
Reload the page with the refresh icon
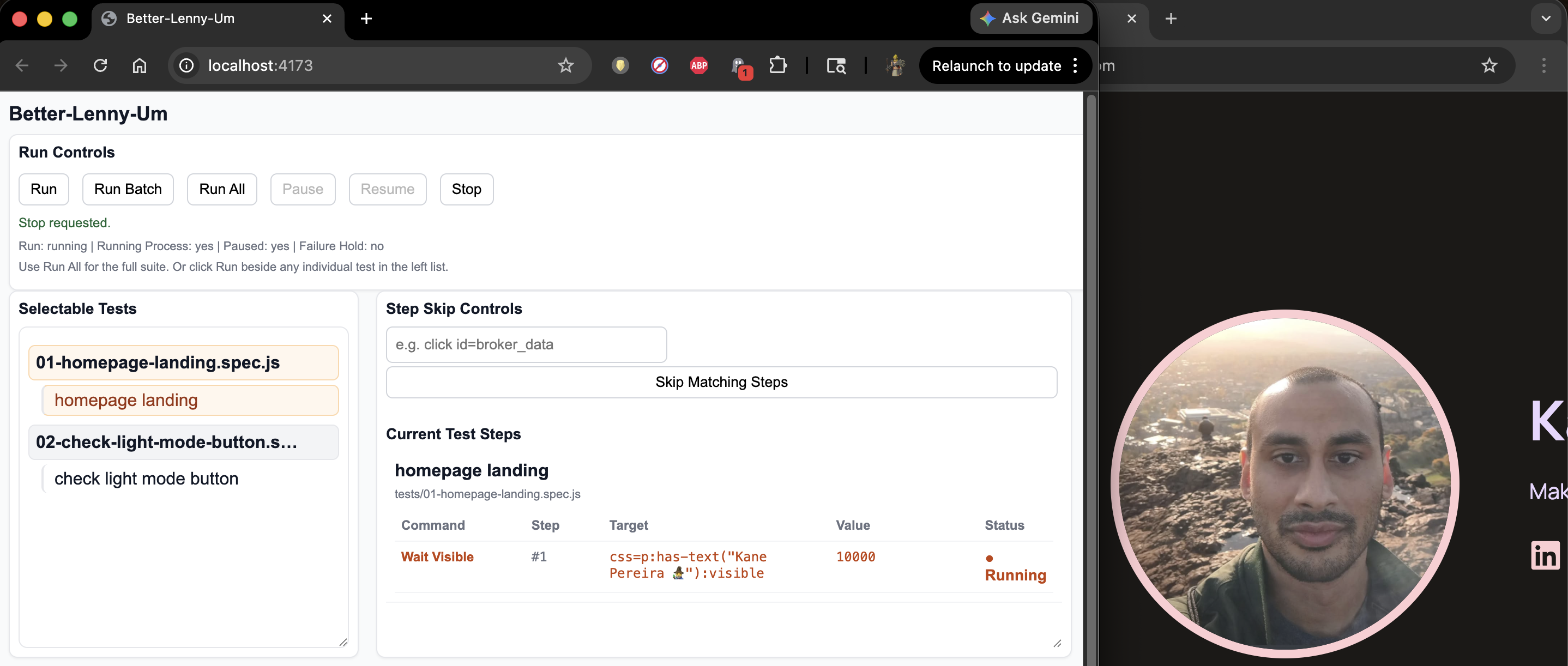[100, 66]
